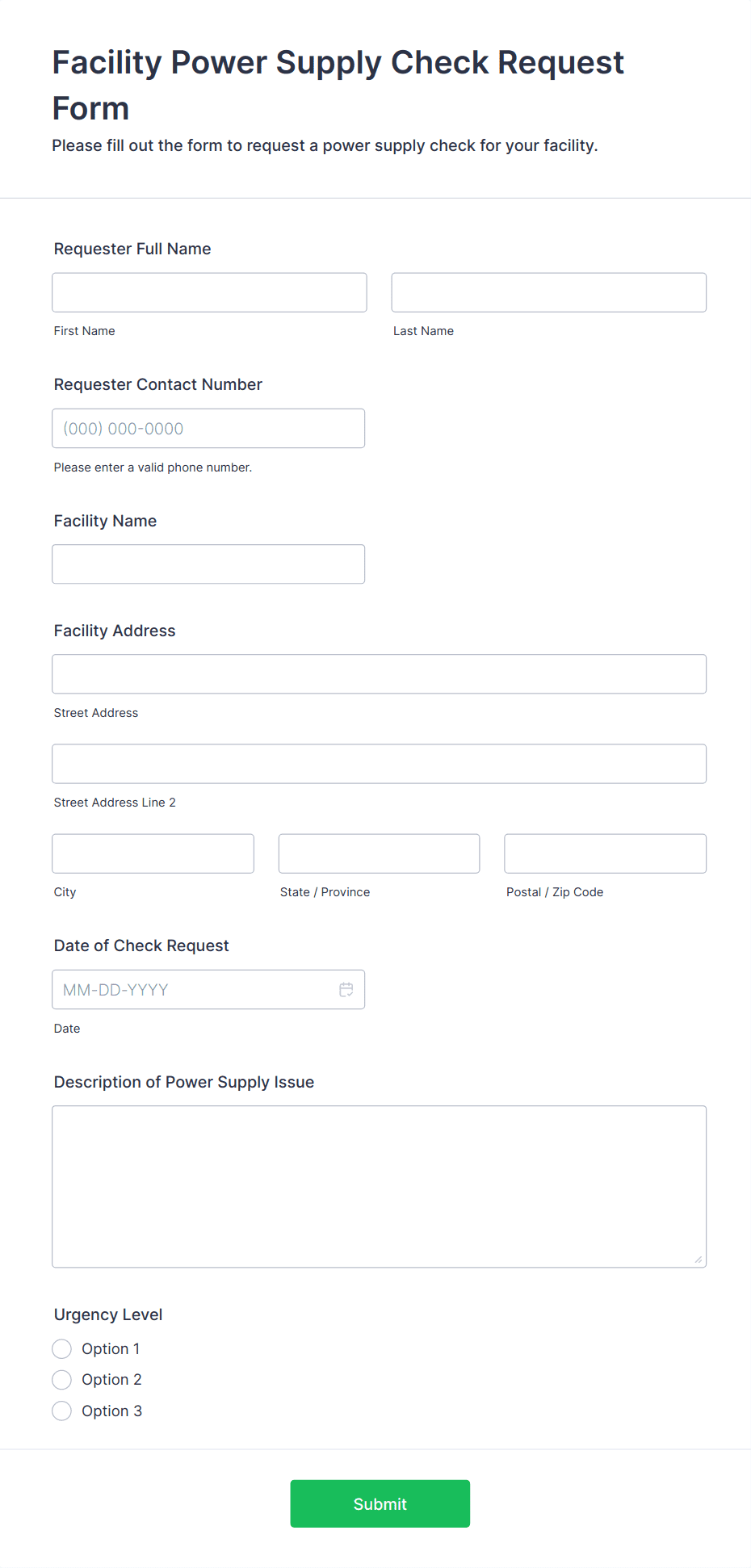Click the Requester Contact Number field
Screen dimensions: 751x1568
point(208,429)
